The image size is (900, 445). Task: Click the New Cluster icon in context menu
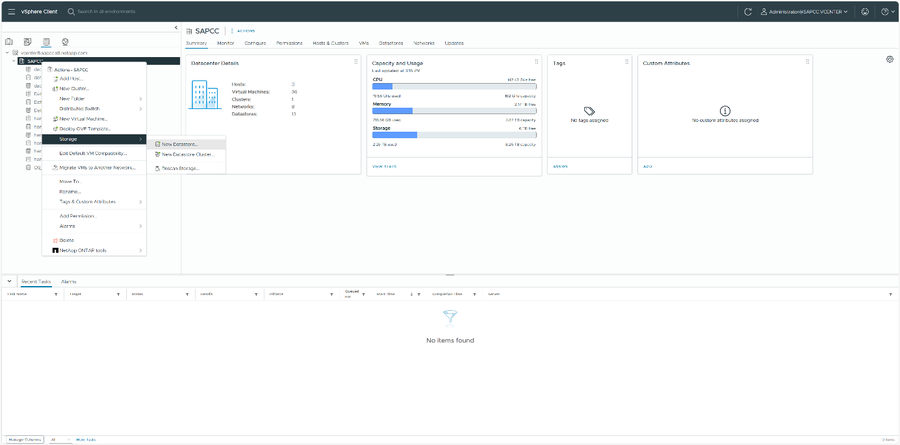(x=55, y=88)
